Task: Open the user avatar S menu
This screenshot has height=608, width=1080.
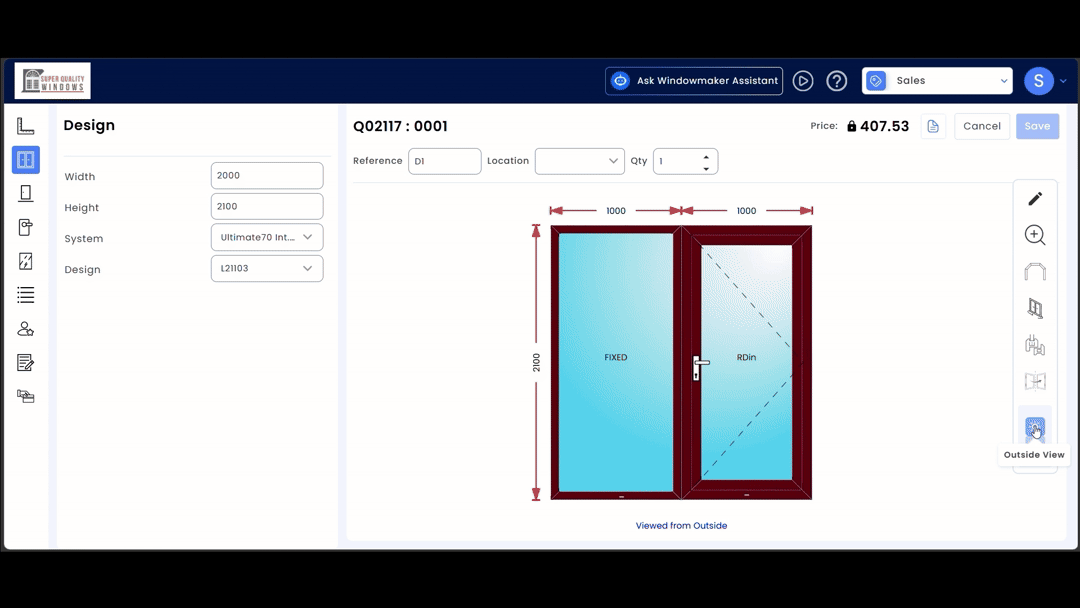Action: click(1039, 81)
